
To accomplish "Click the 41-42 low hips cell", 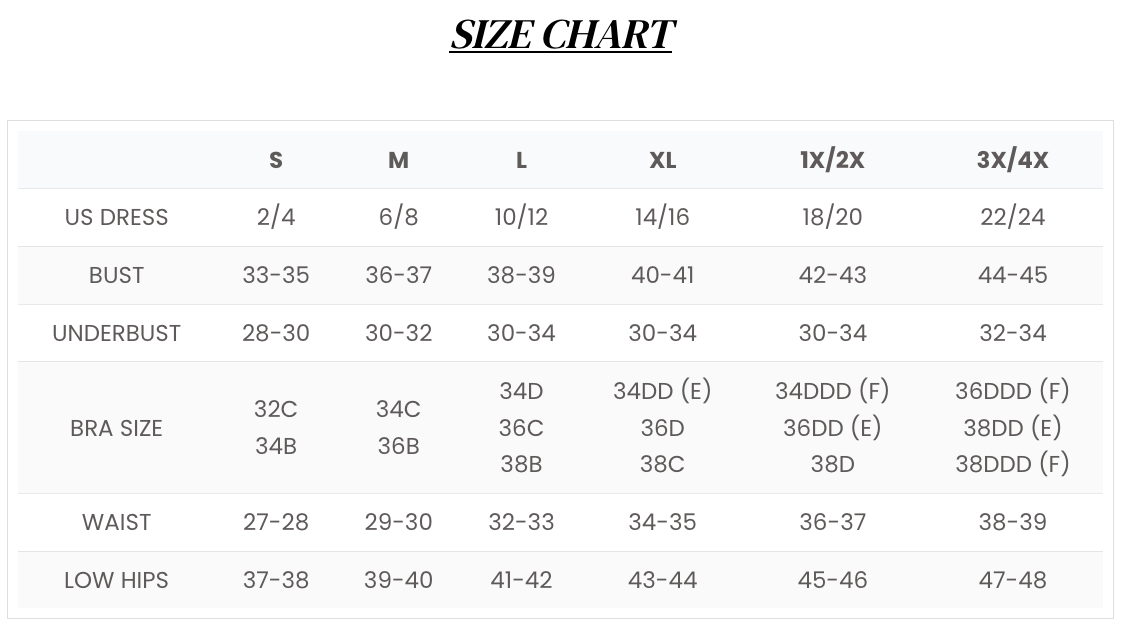I will pyautogui.click(x=521, y=580).
